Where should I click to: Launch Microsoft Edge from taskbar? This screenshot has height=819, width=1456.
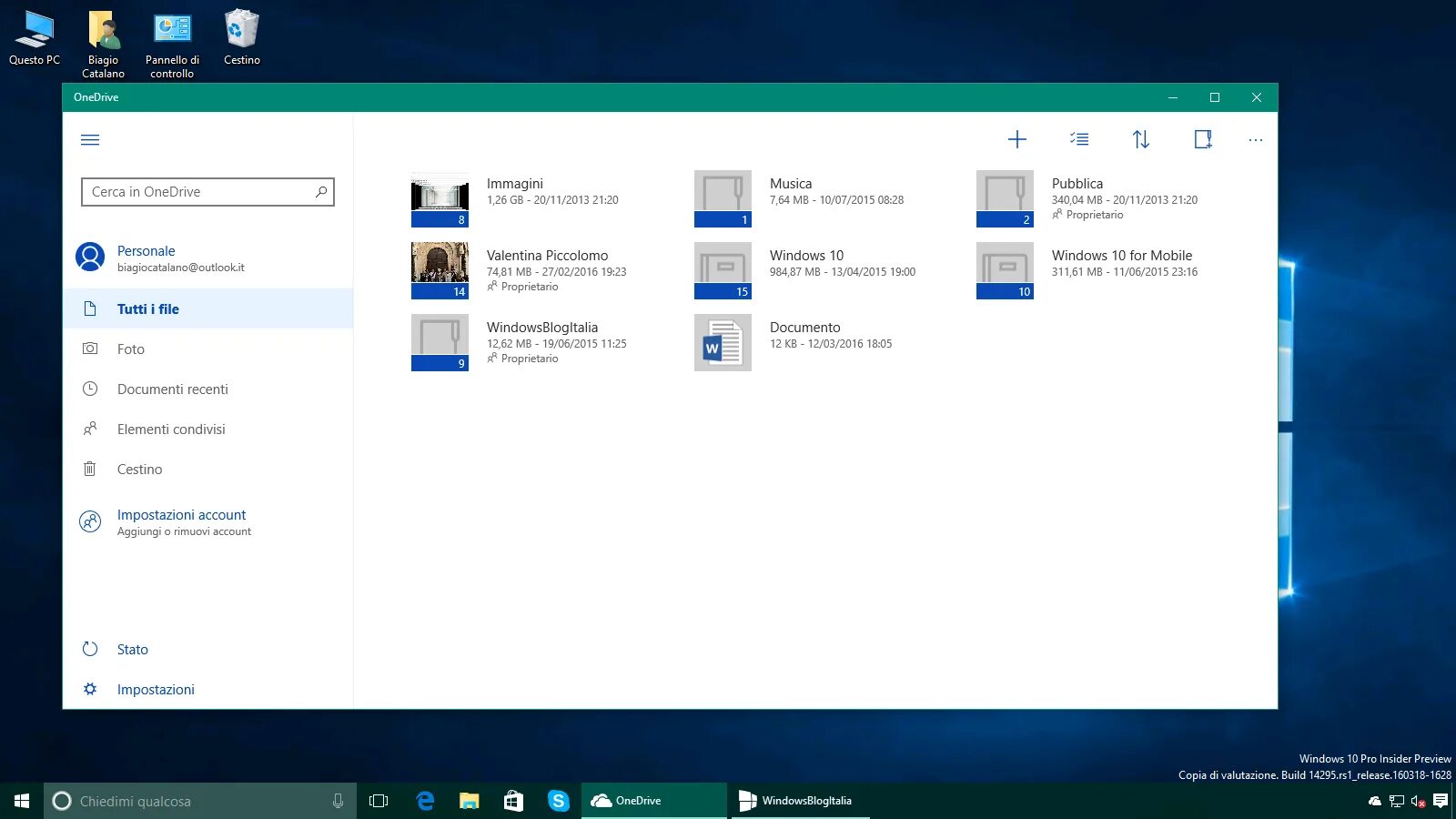(425, 801)
